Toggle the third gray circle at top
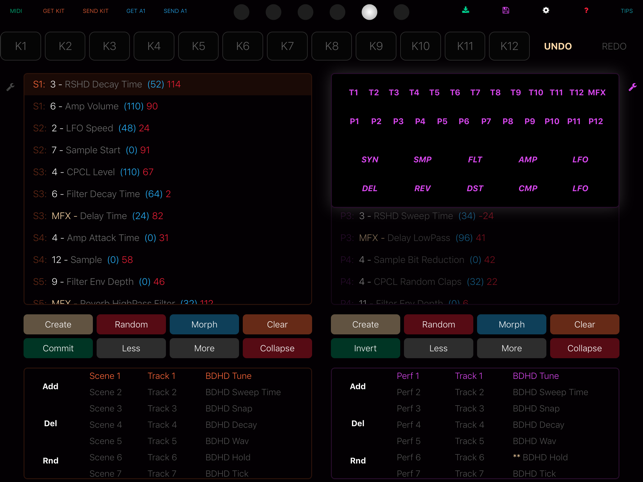Image resolution: width=643 pixels, height=482 pixels. pos(306,12)
